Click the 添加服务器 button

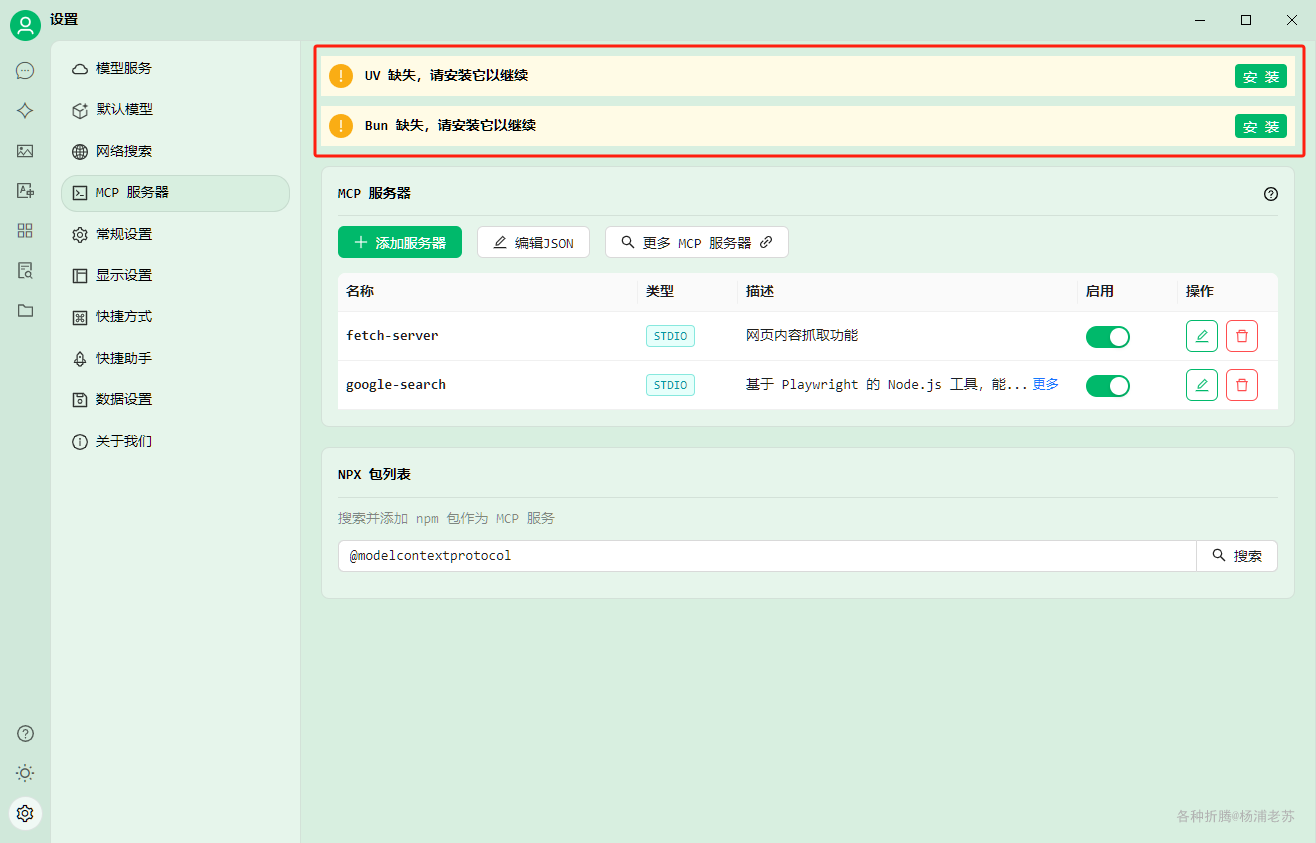pos(400,242)
